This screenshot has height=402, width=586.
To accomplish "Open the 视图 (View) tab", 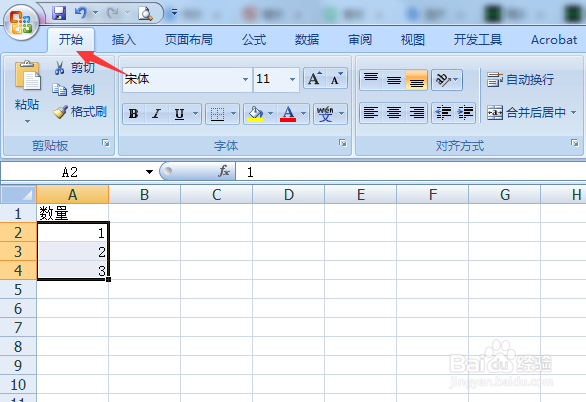I will (413, 40).
